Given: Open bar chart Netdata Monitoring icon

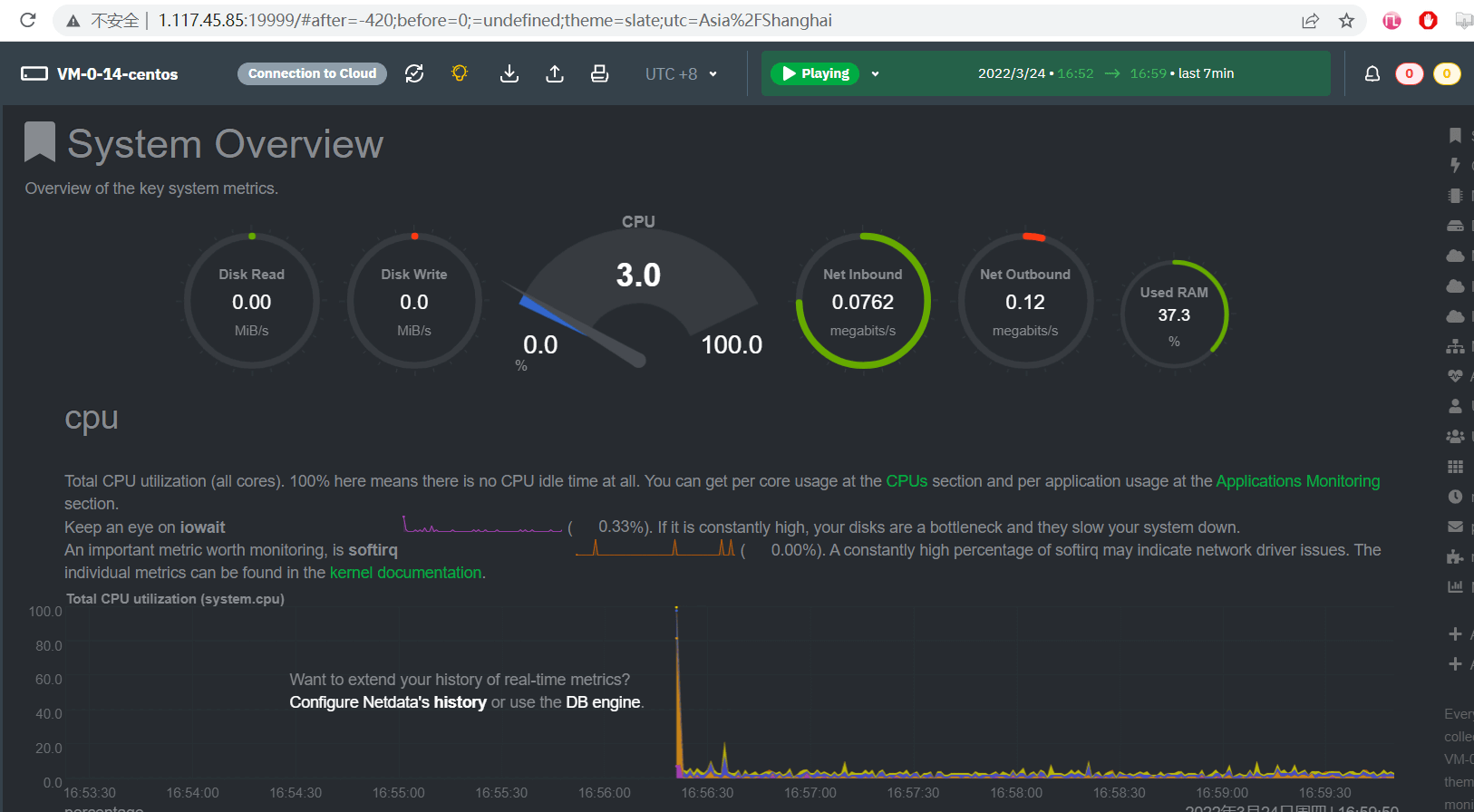Looking at the screenshot, I should [1455, 586].
